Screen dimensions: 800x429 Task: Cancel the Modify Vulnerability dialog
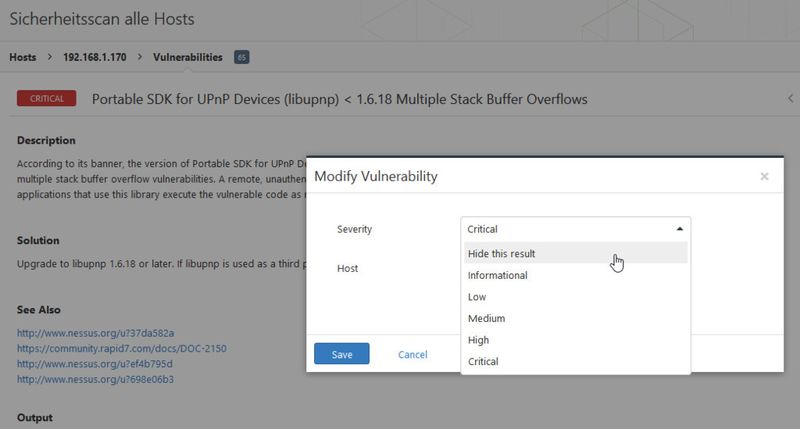[x=412, y=355]
